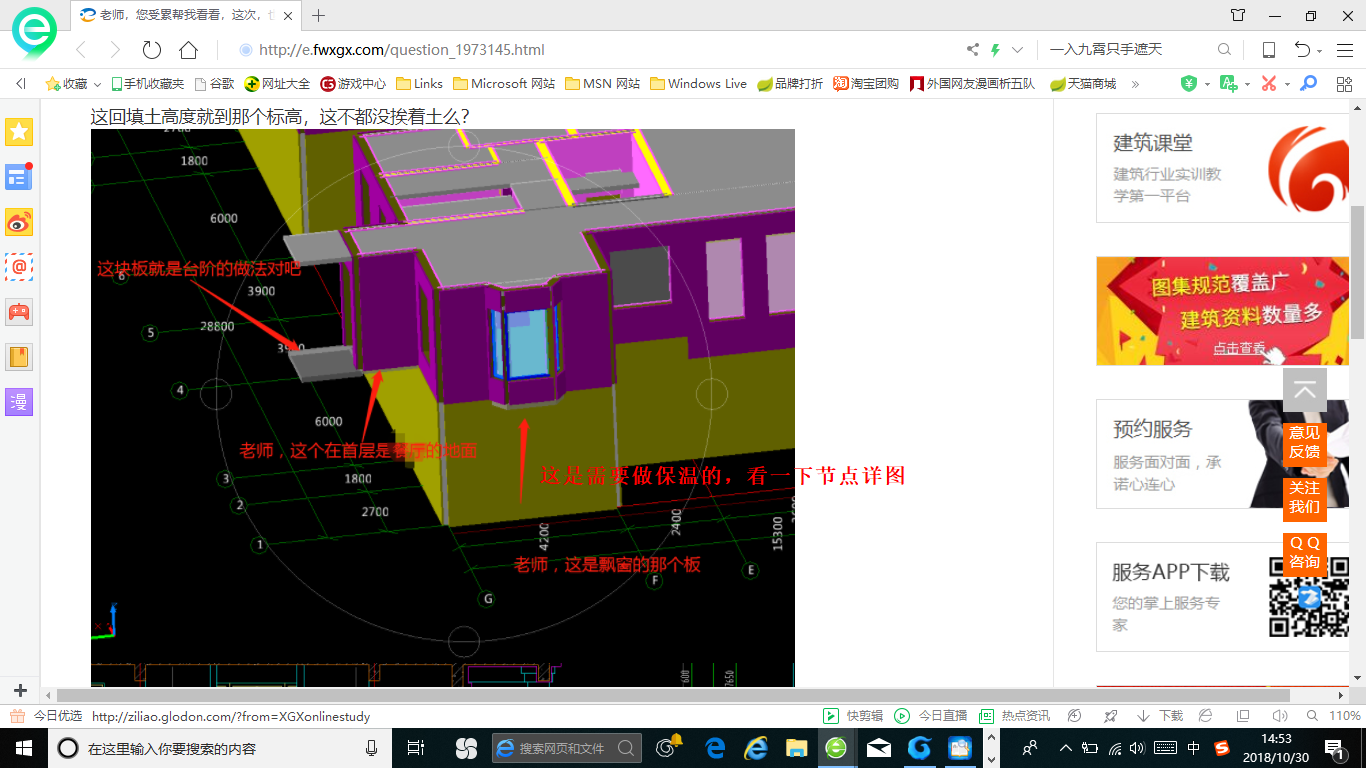Image resolution: width=1366 pixels, height=768 pixels.
Task: Click the blue magnifier extension icon
Action: coord(1308,84)
